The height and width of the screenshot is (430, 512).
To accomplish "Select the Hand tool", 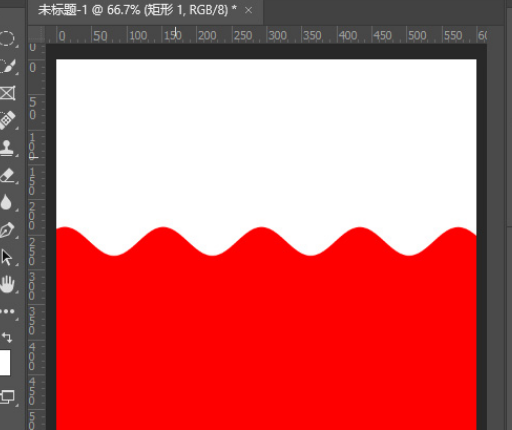I will click(x=7, y=284).
